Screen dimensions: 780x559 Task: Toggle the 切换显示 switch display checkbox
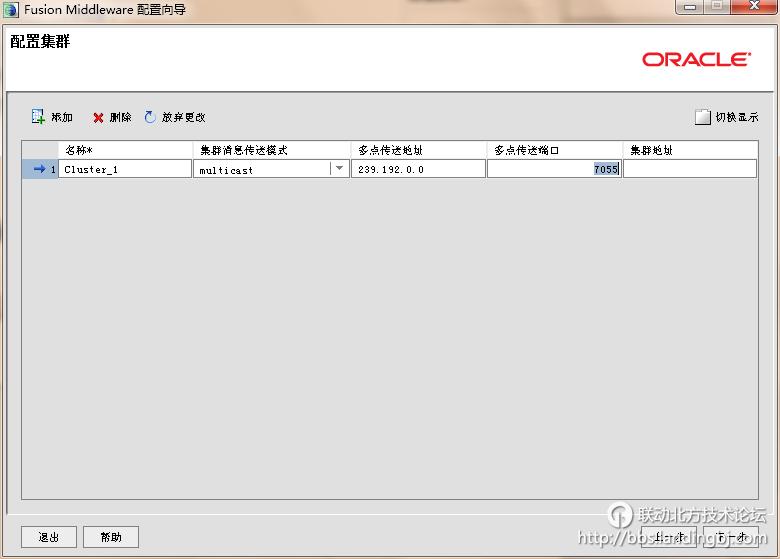click(702, 117)
